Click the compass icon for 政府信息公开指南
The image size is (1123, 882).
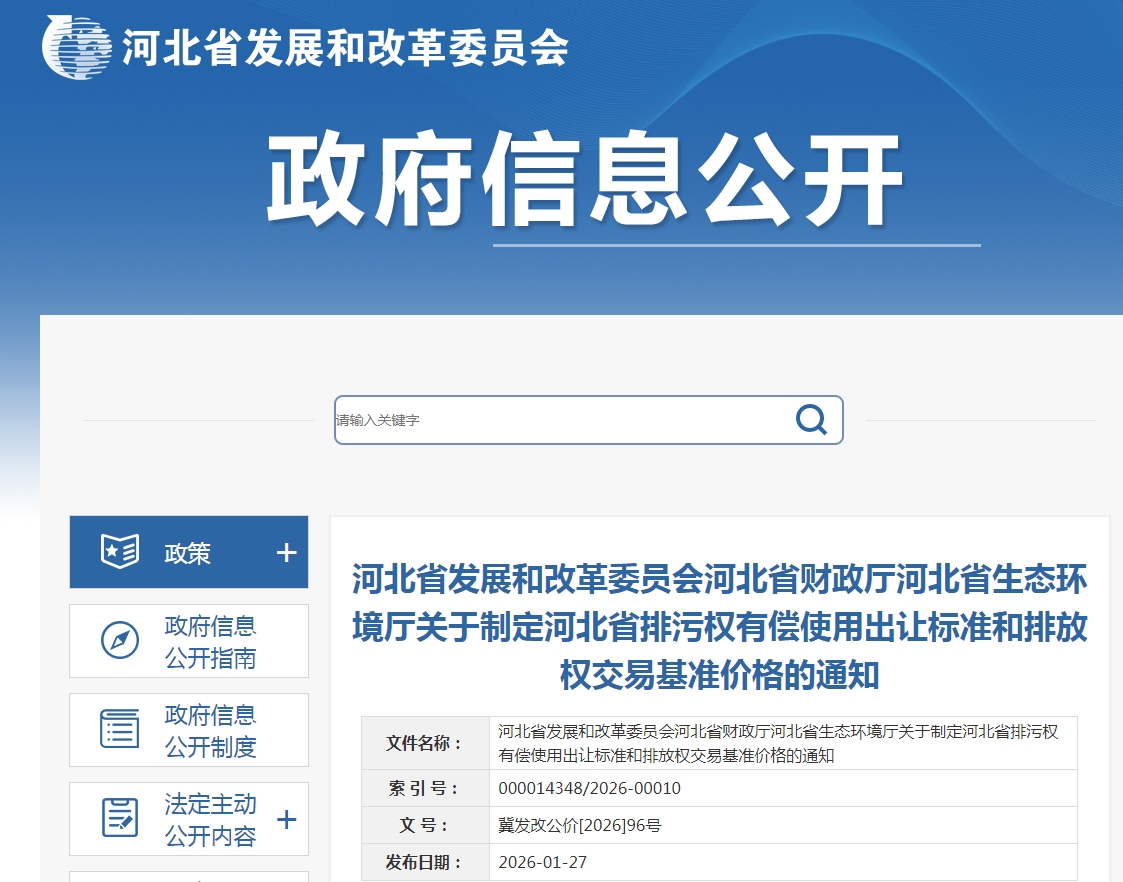coord(120,641)
